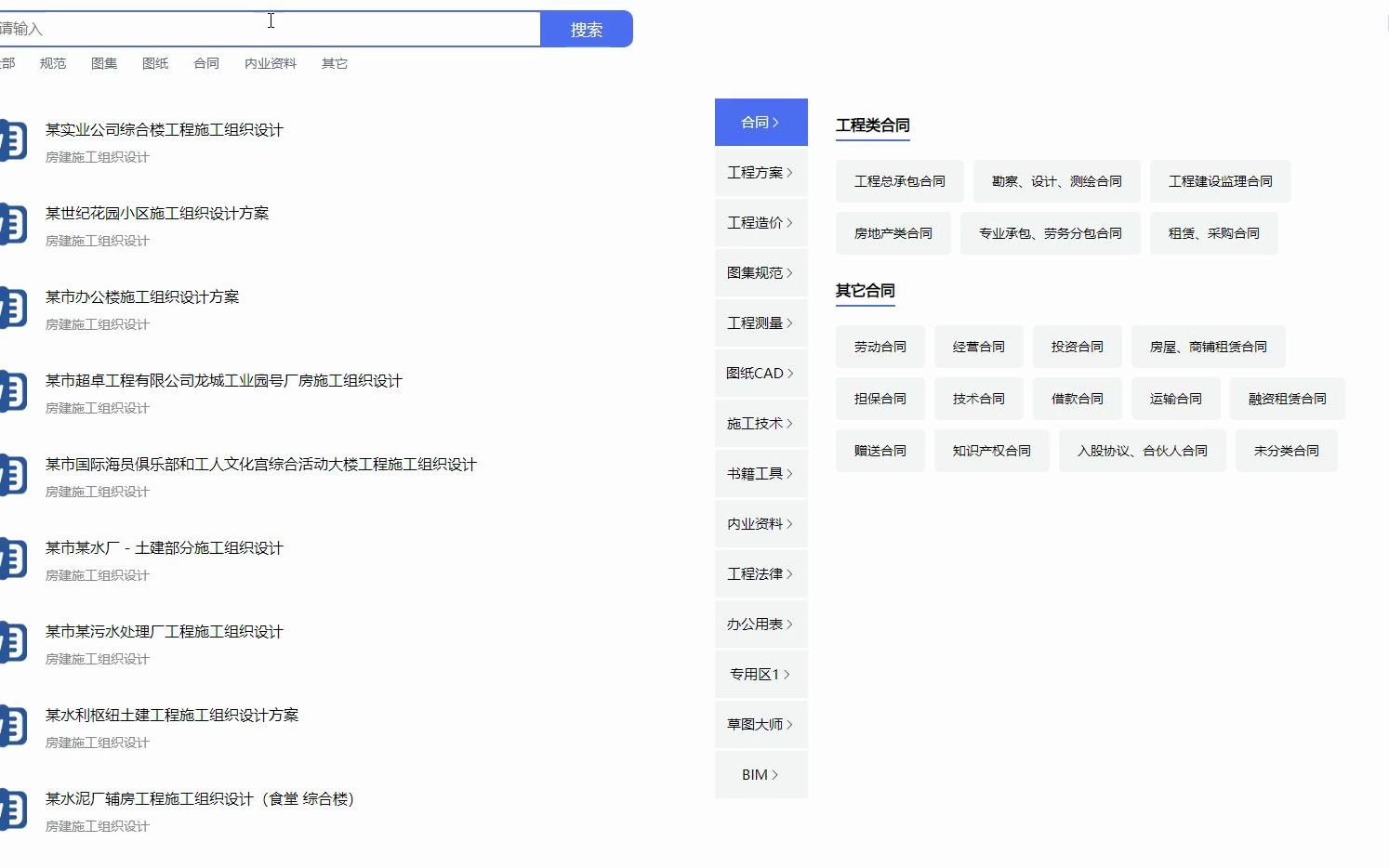Click the document icon beside 某市办公楼施工组织设计方案

pyautogui.click(x=13, y=308)
